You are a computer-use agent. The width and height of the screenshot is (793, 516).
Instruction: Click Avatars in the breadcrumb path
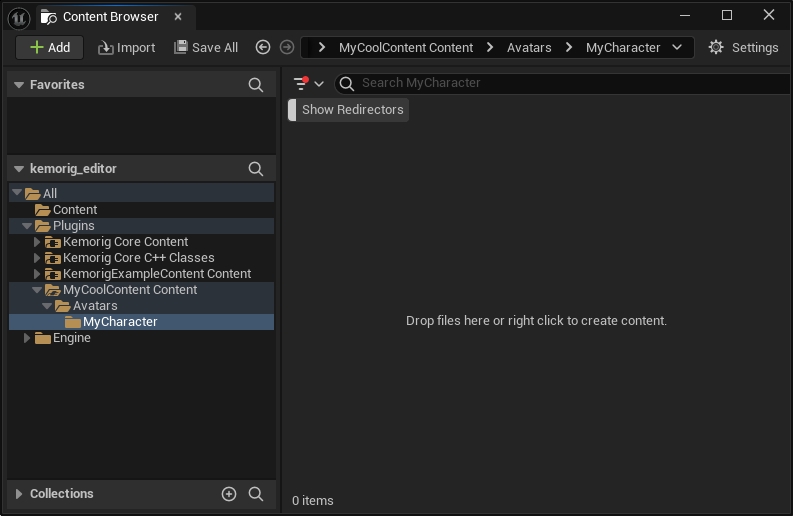pyautogui.click(x=529, y=47)
